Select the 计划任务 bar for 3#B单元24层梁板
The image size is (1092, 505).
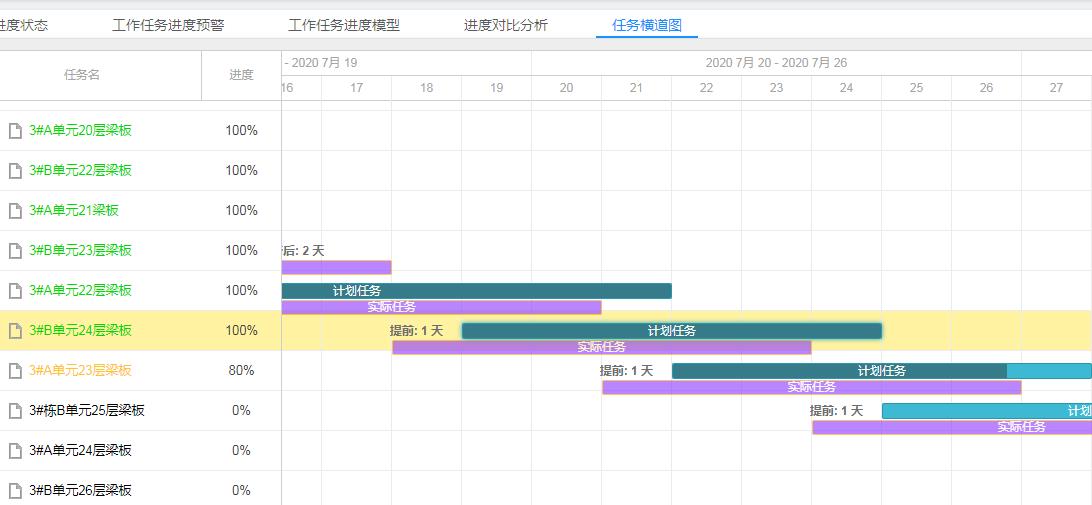coord(671,331)
